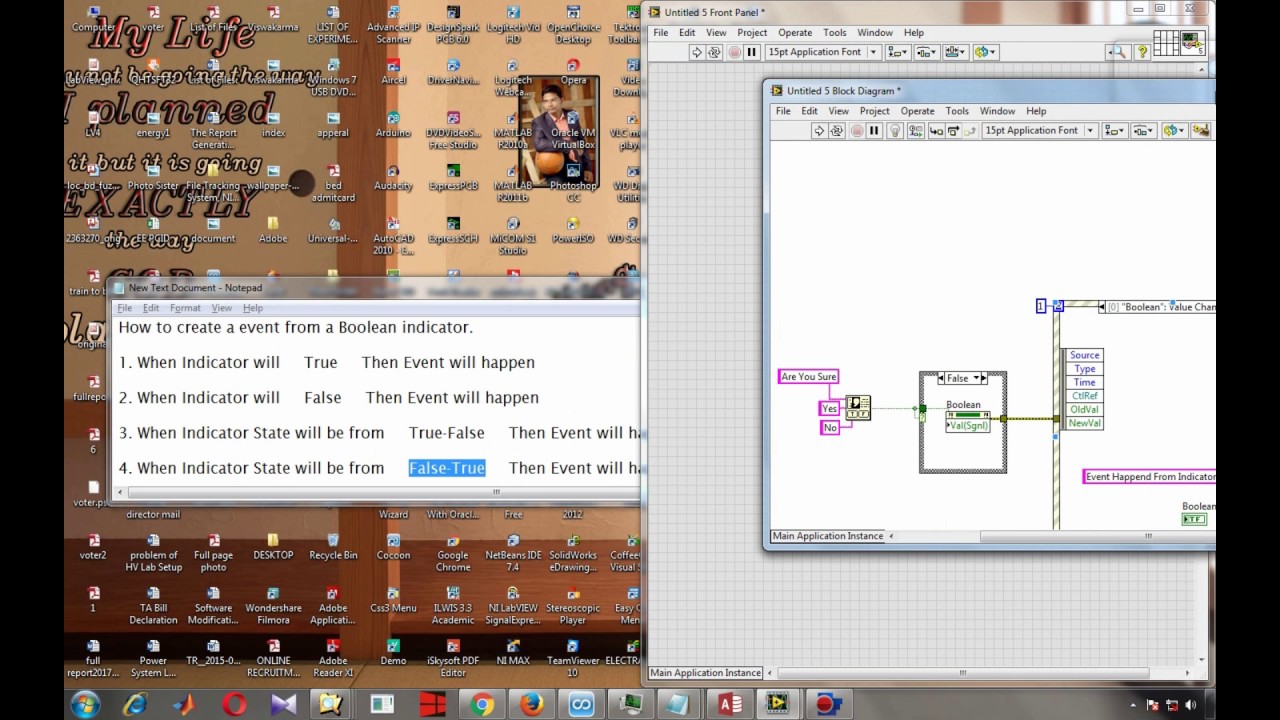Open Block Diagram File menu

[783, 111]
